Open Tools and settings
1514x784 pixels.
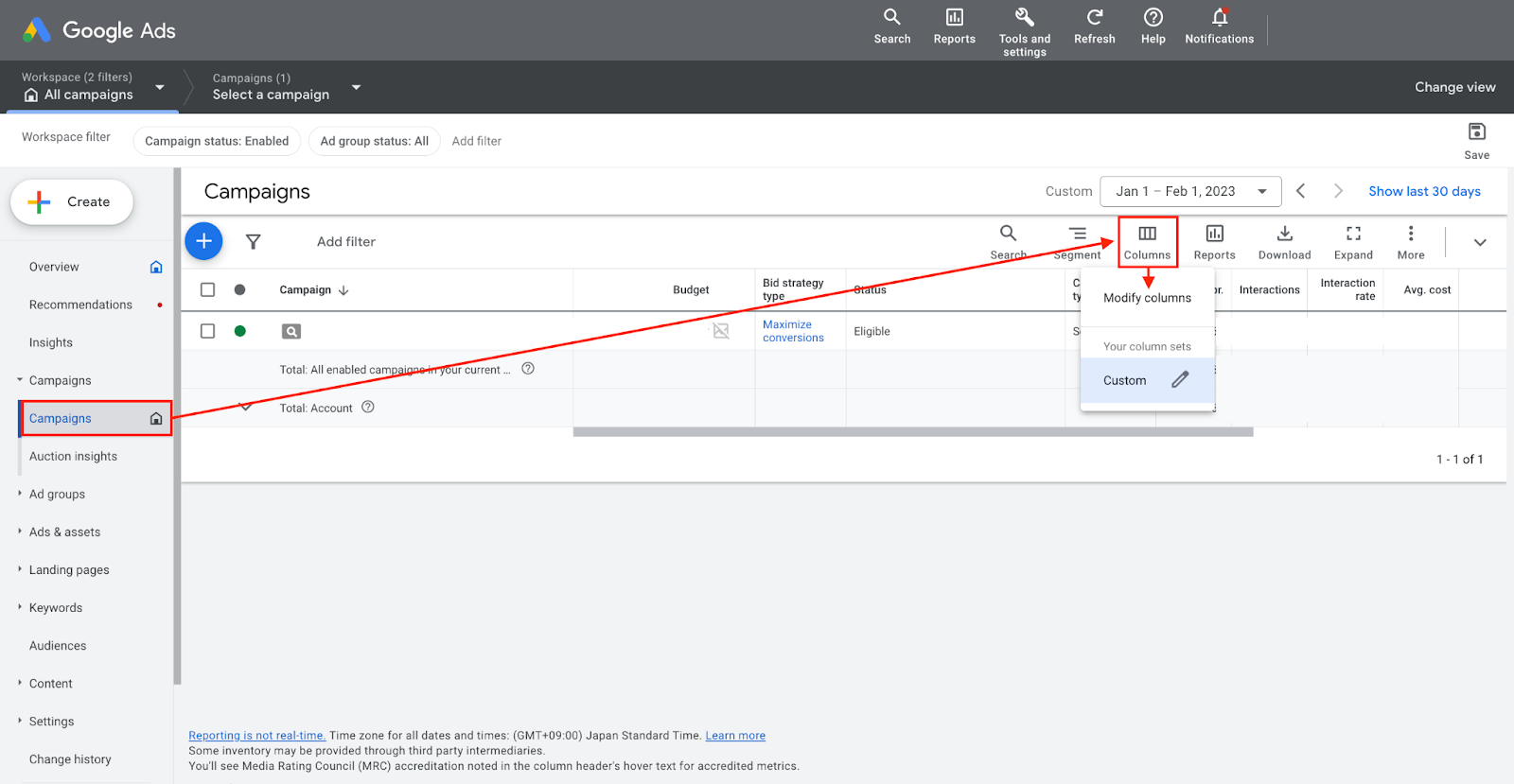pos(1024,32)
